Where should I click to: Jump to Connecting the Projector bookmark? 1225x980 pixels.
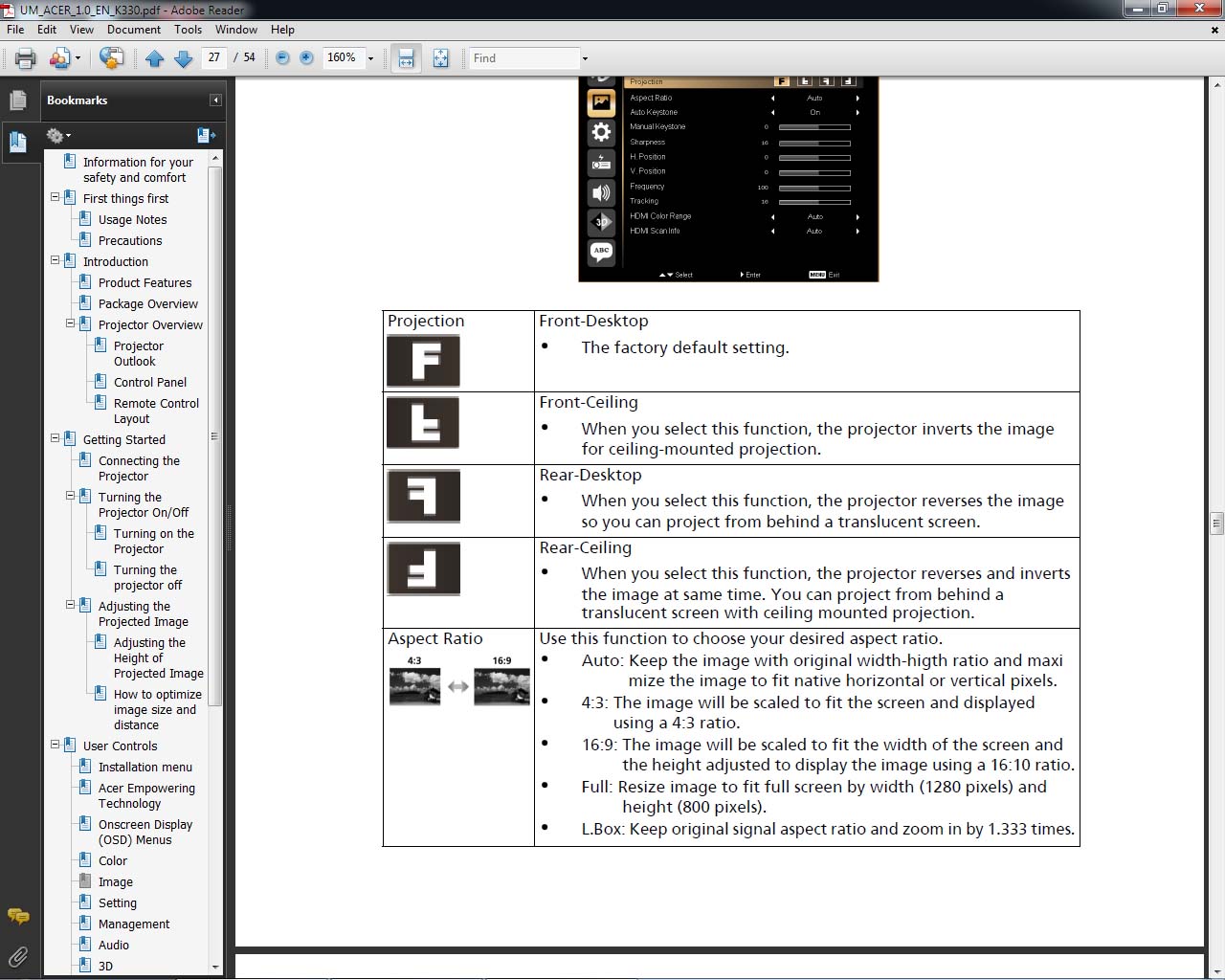pyautogui.click(x=139, y=468)
